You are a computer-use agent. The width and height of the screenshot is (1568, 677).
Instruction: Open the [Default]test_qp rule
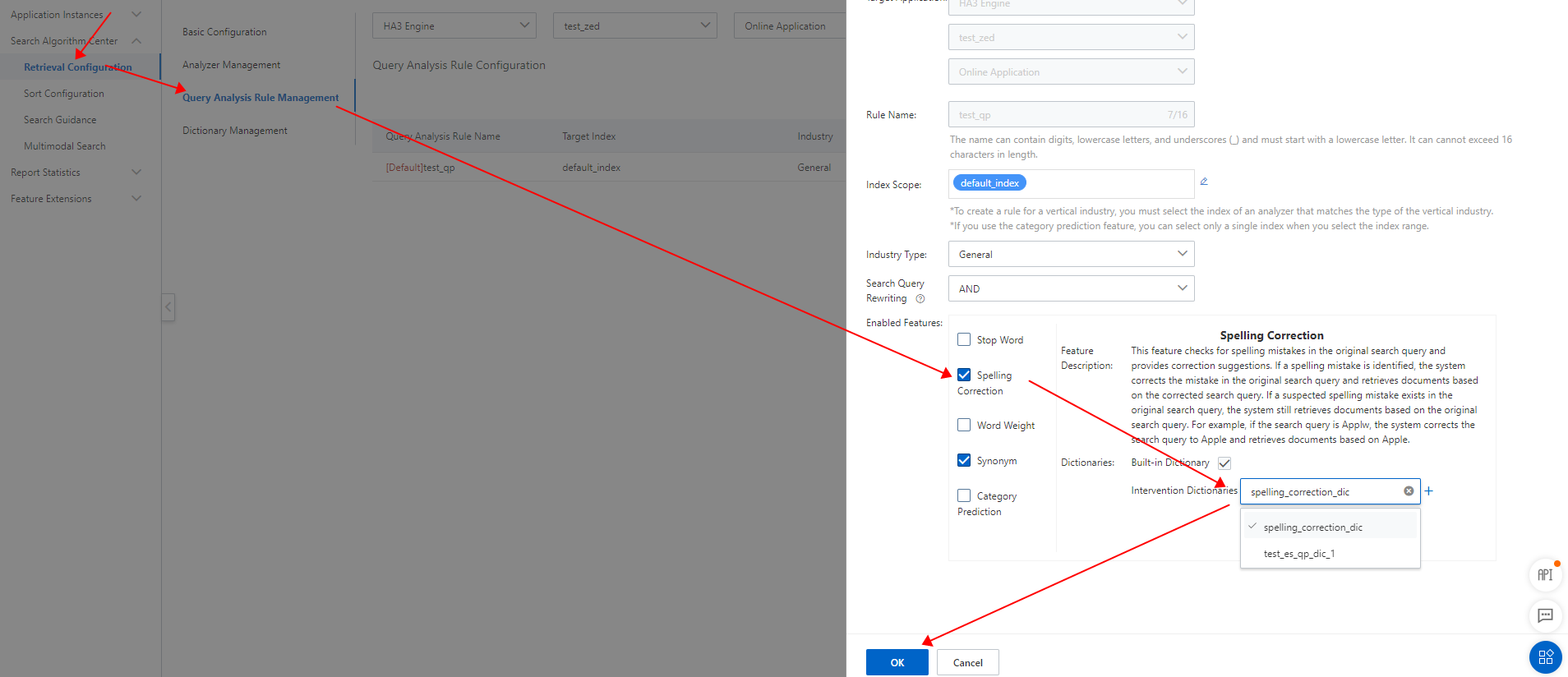point(420,168)
